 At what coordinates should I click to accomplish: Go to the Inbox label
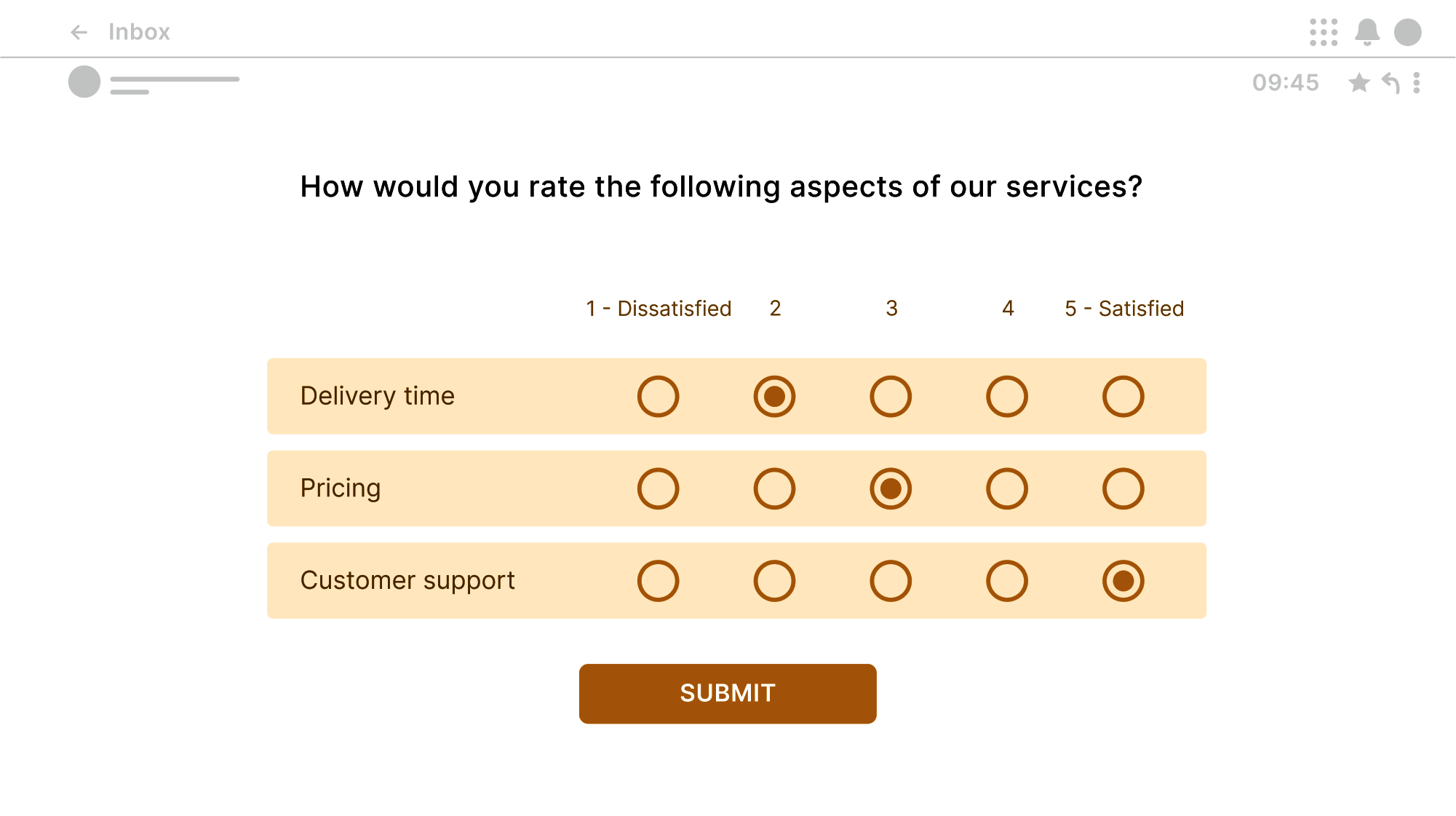[x=139, y=32]
